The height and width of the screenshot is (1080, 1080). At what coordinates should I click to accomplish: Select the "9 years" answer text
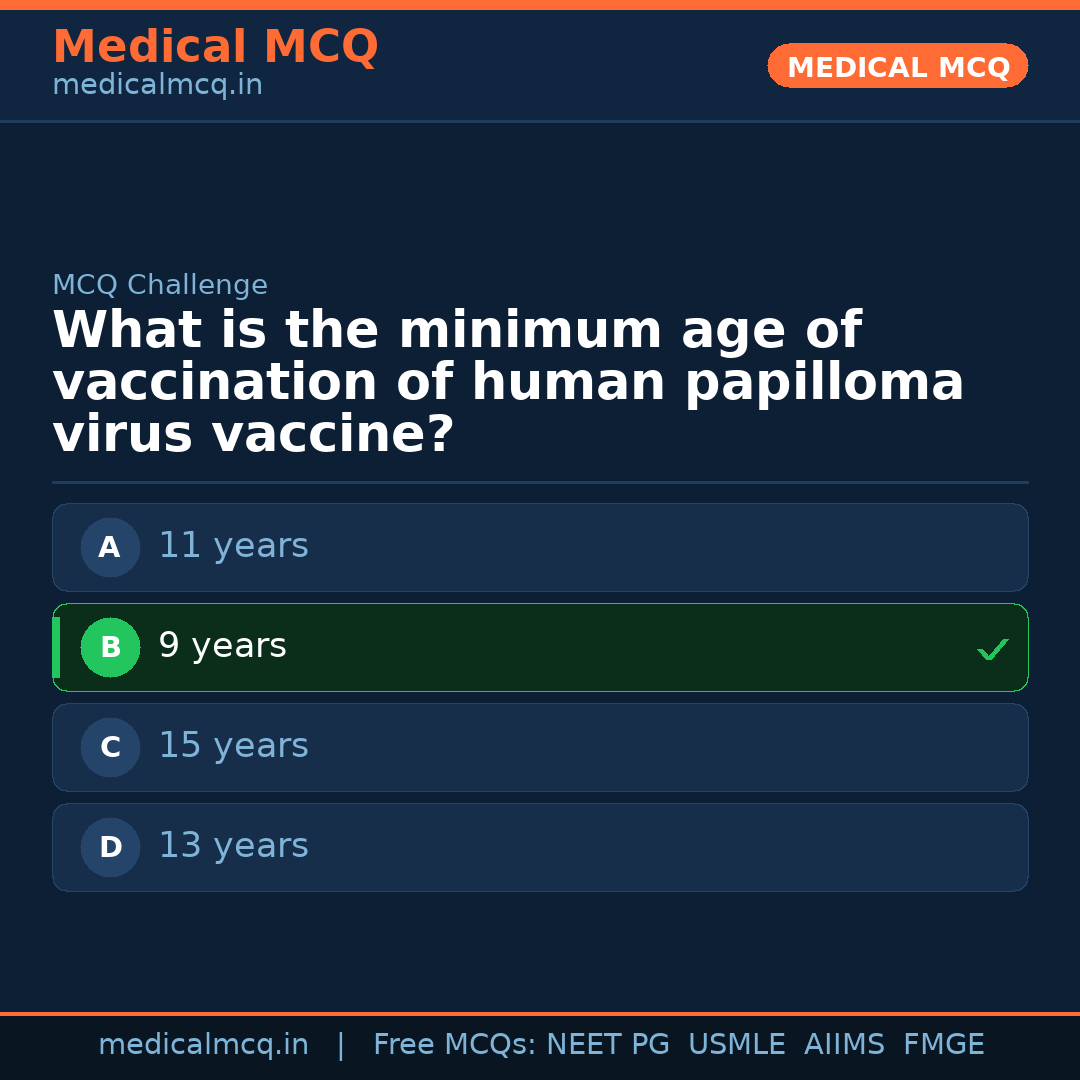pyautogui.click(x=222, y=646)
